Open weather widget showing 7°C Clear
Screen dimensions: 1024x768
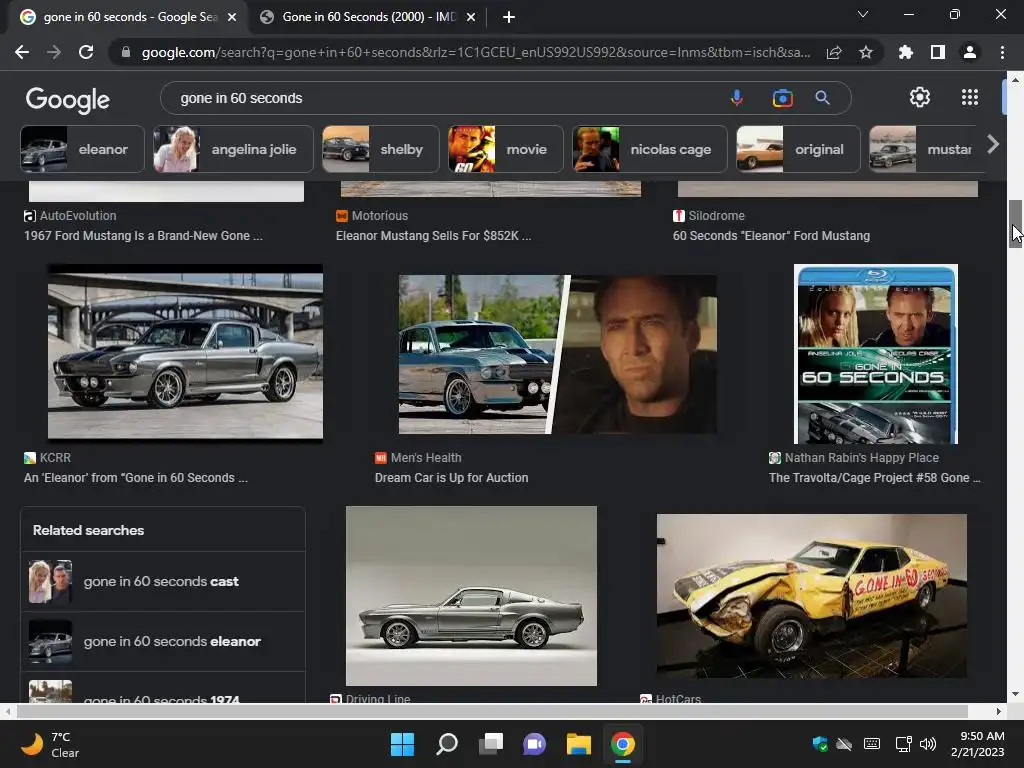pos(50,744)
